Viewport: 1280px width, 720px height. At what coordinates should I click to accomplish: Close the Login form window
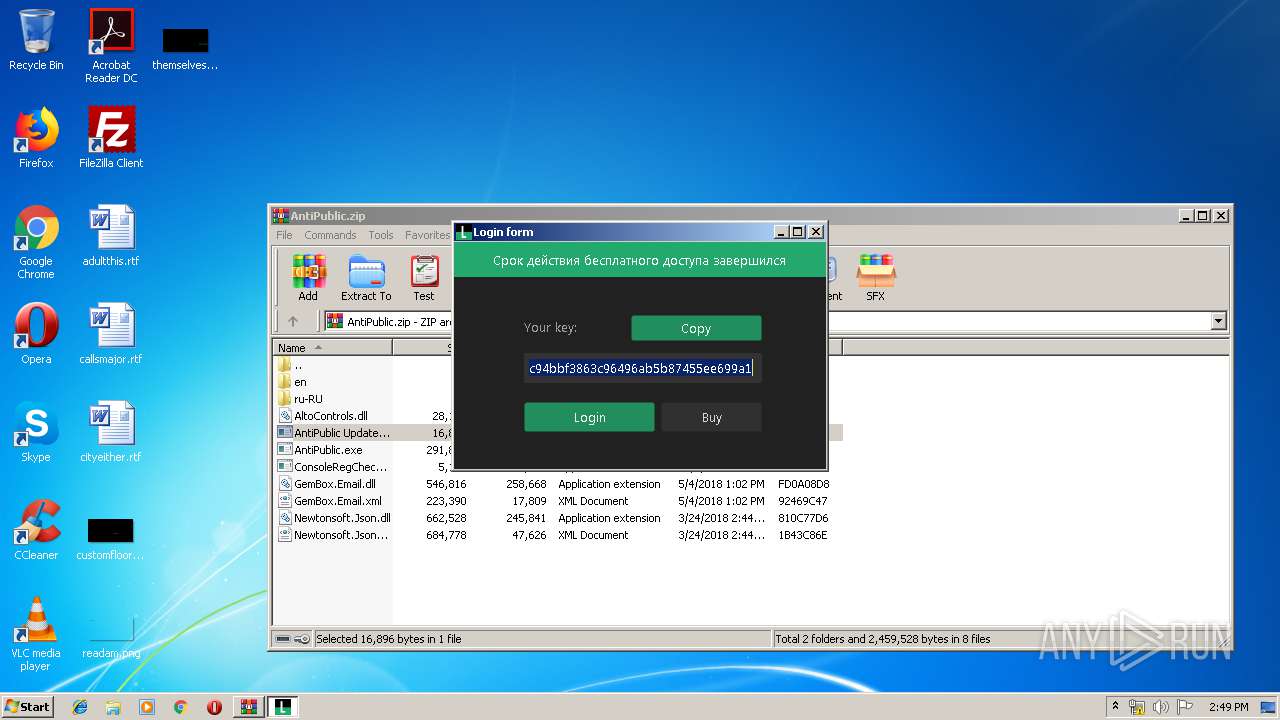point(816,232)
